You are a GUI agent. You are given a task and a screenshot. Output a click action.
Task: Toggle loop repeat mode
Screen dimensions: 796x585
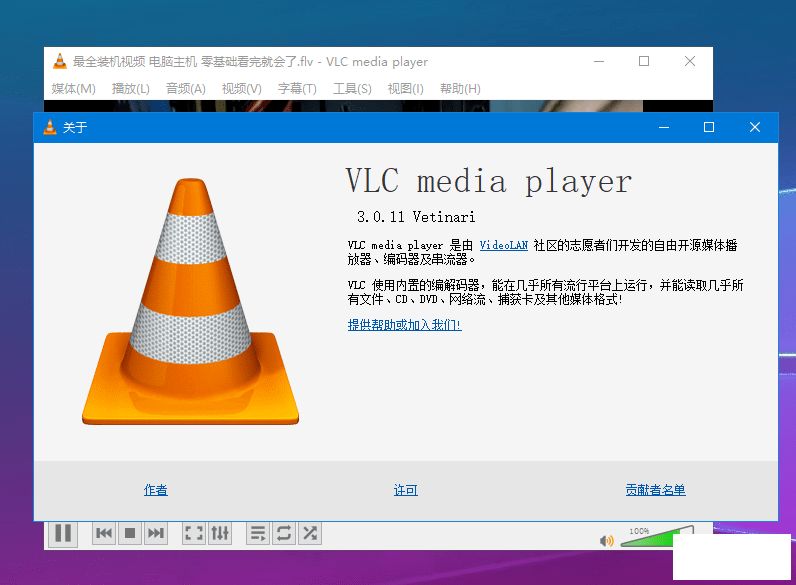284,533
